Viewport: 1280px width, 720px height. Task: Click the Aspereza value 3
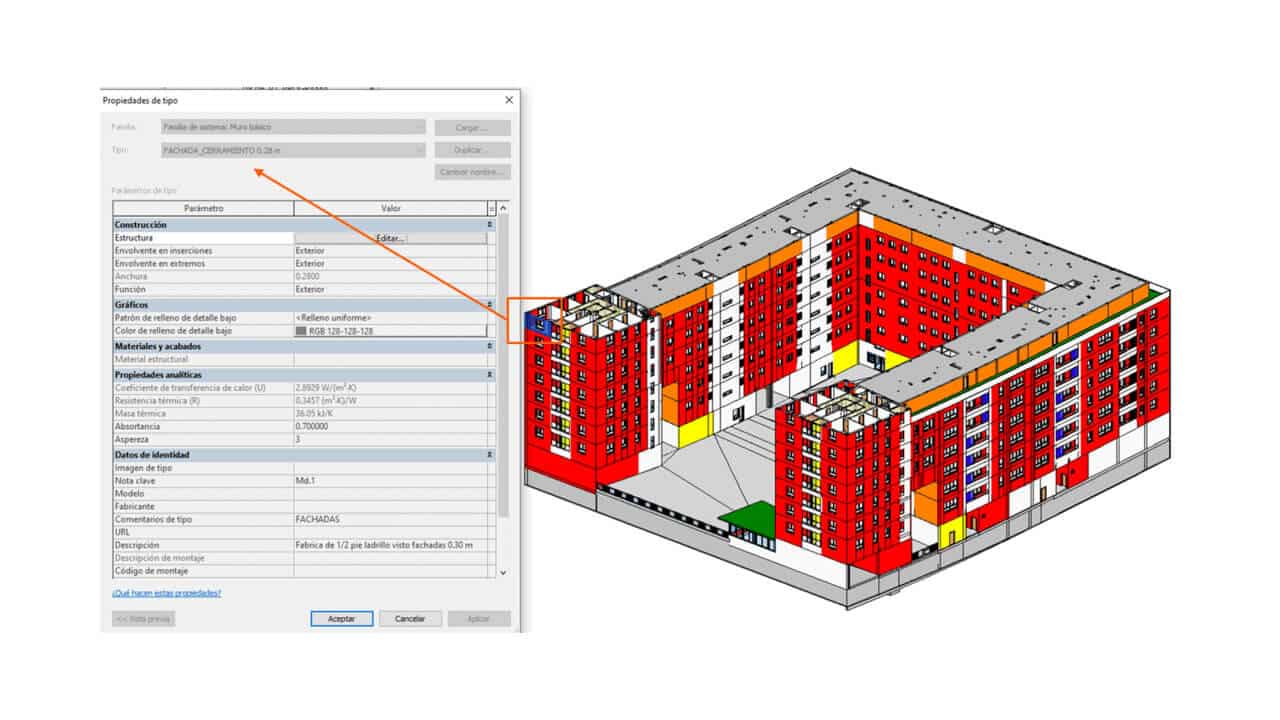[x=390, y=439]
